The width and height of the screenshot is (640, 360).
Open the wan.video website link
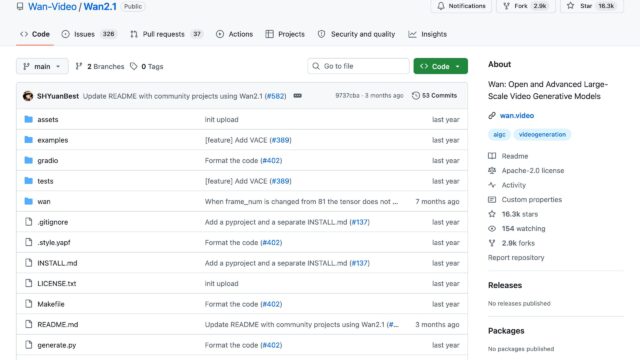click(x=517, y=116)
